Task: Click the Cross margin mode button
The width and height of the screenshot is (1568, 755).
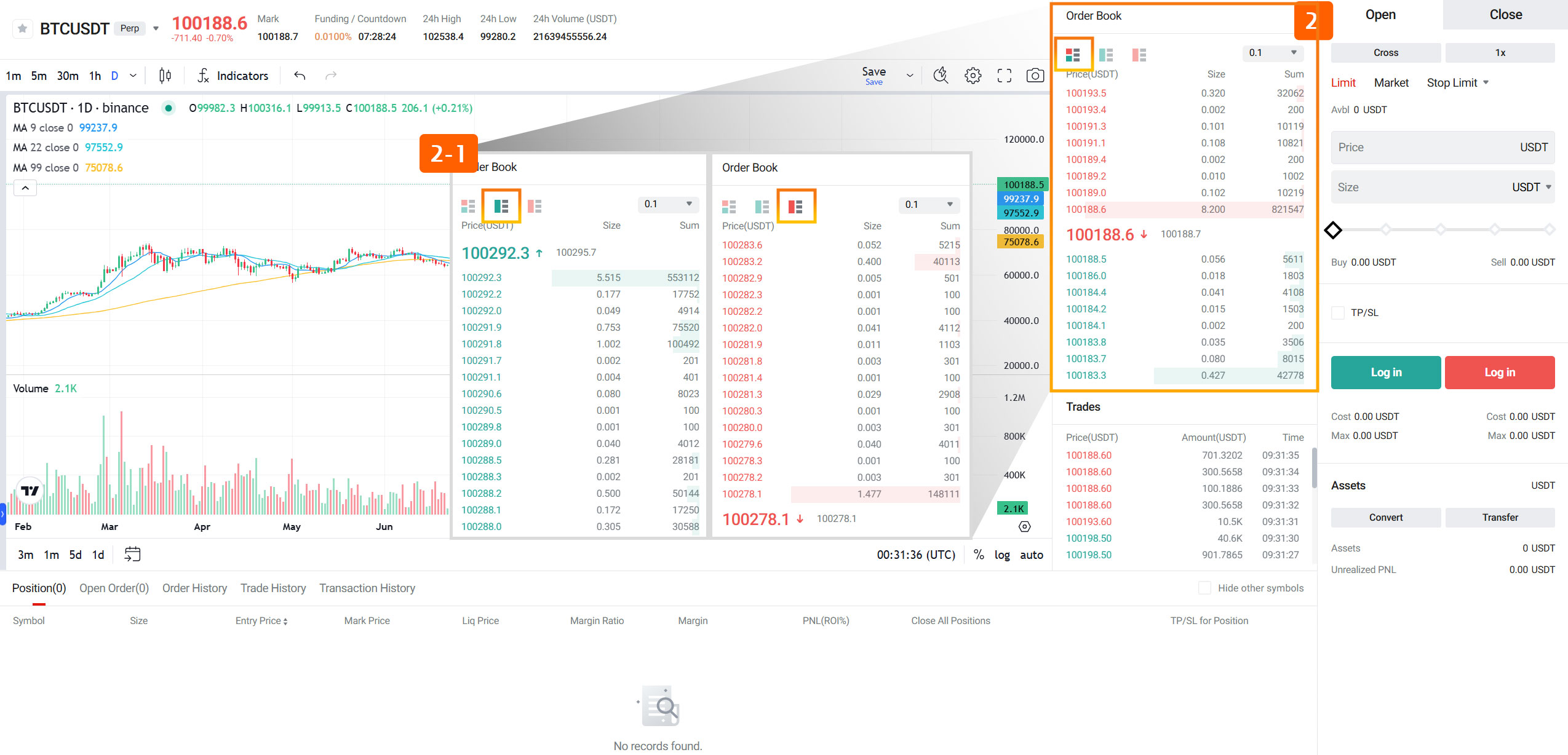Action: point(1385,53)
